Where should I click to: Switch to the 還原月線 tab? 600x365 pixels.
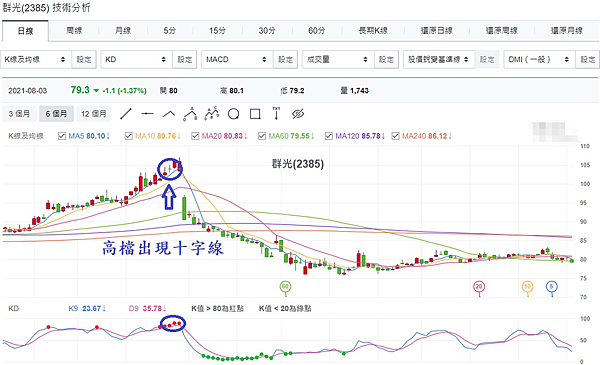click(x=567, y=31)
